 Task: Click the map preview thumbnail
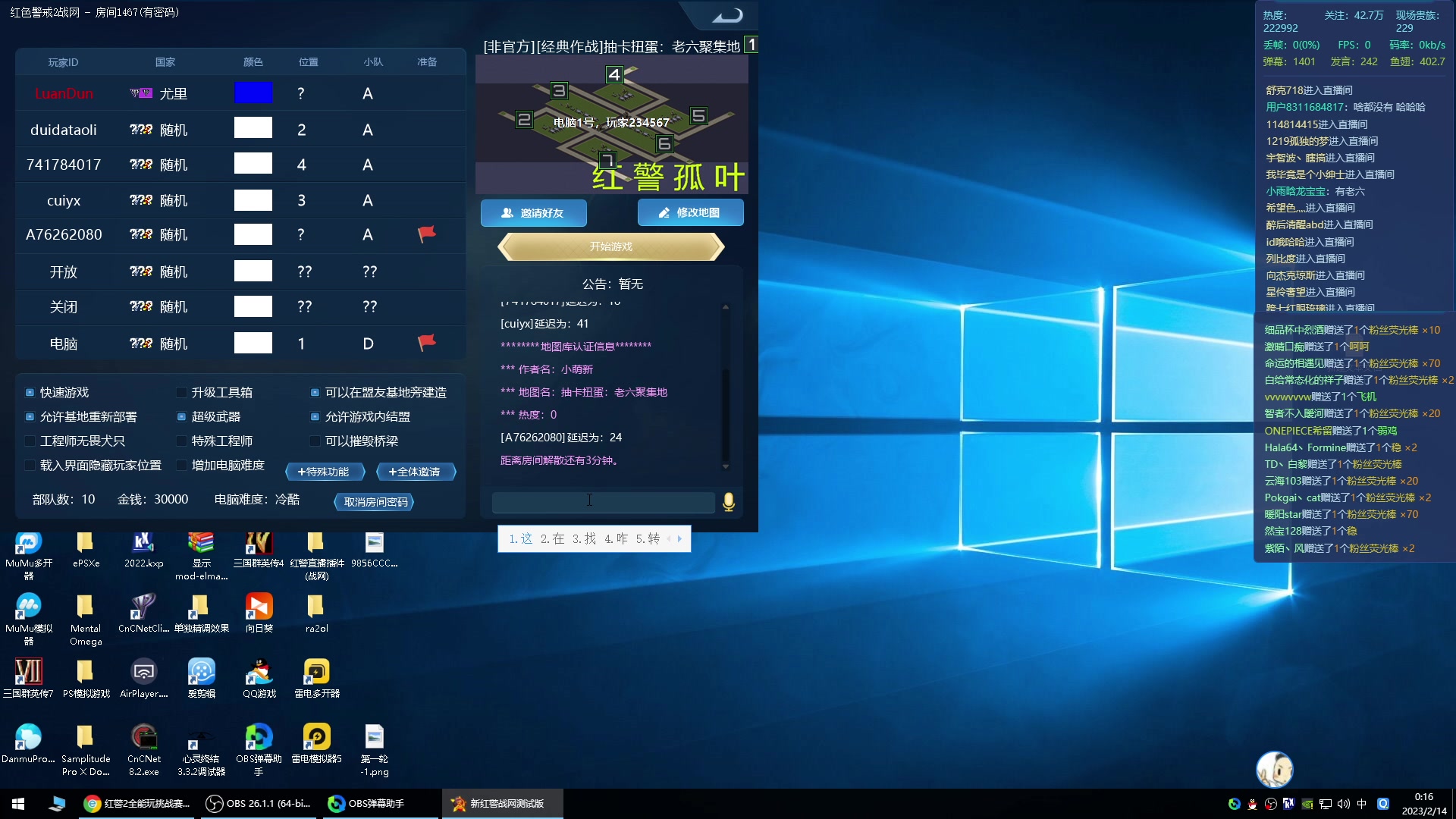612,125
